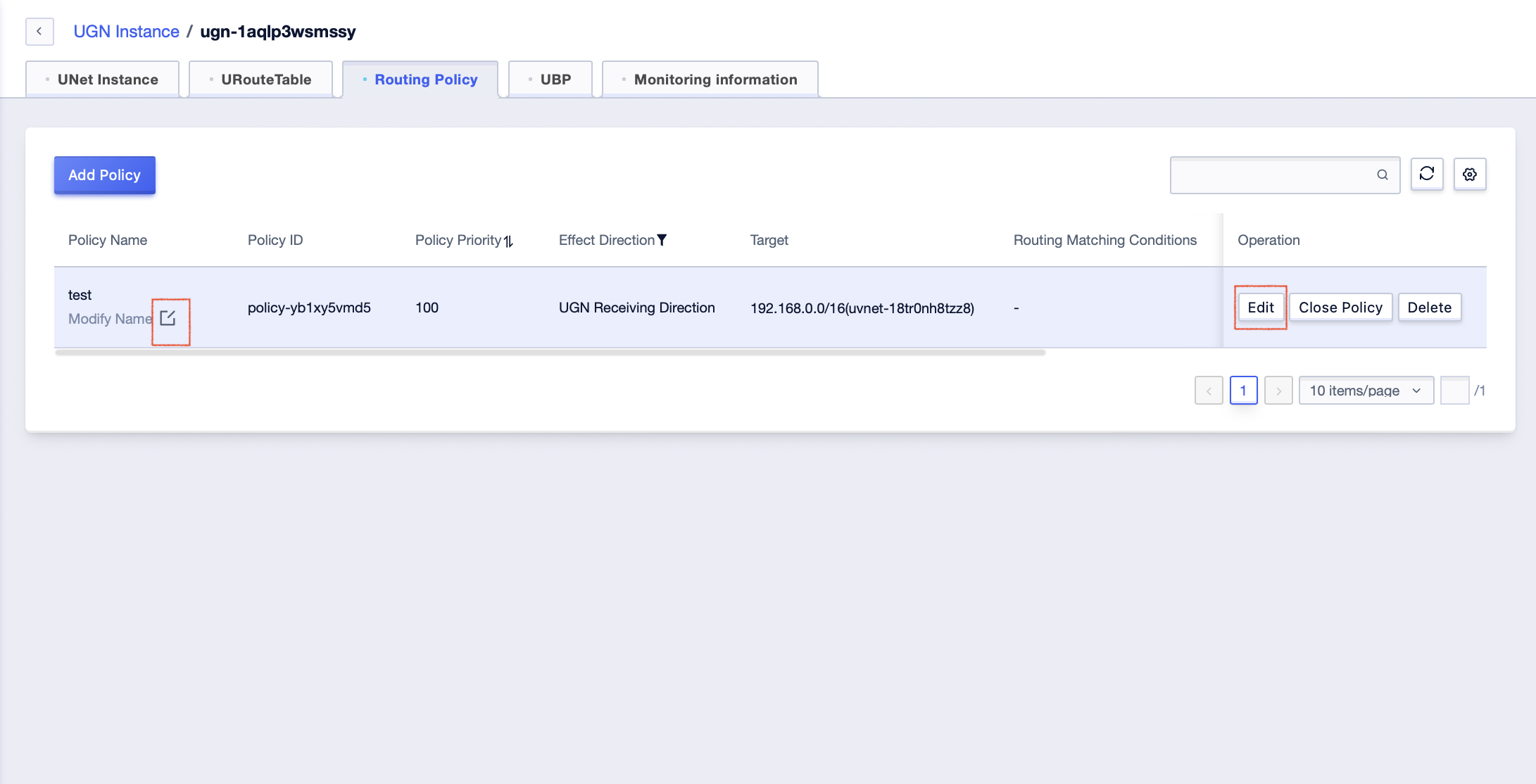Click the Policy Name column header
This screenshot has width=1536, height=784.
[108, 240]
